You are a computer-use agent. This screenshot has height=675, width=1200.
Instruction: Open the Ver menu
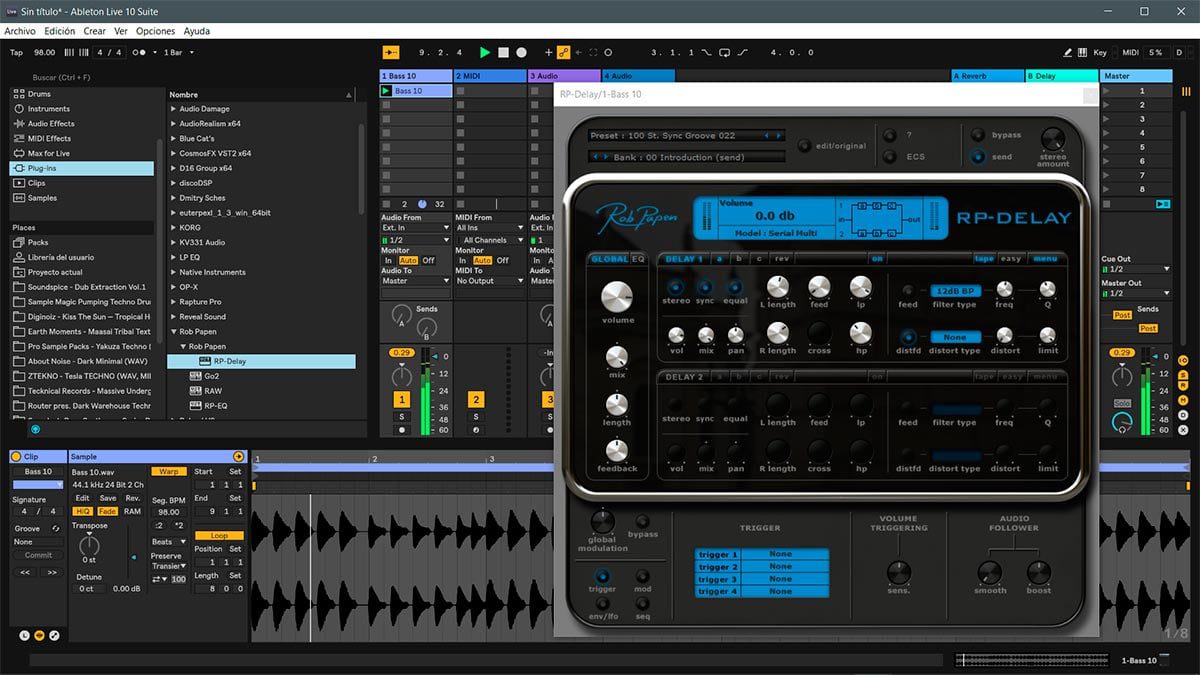120,31
